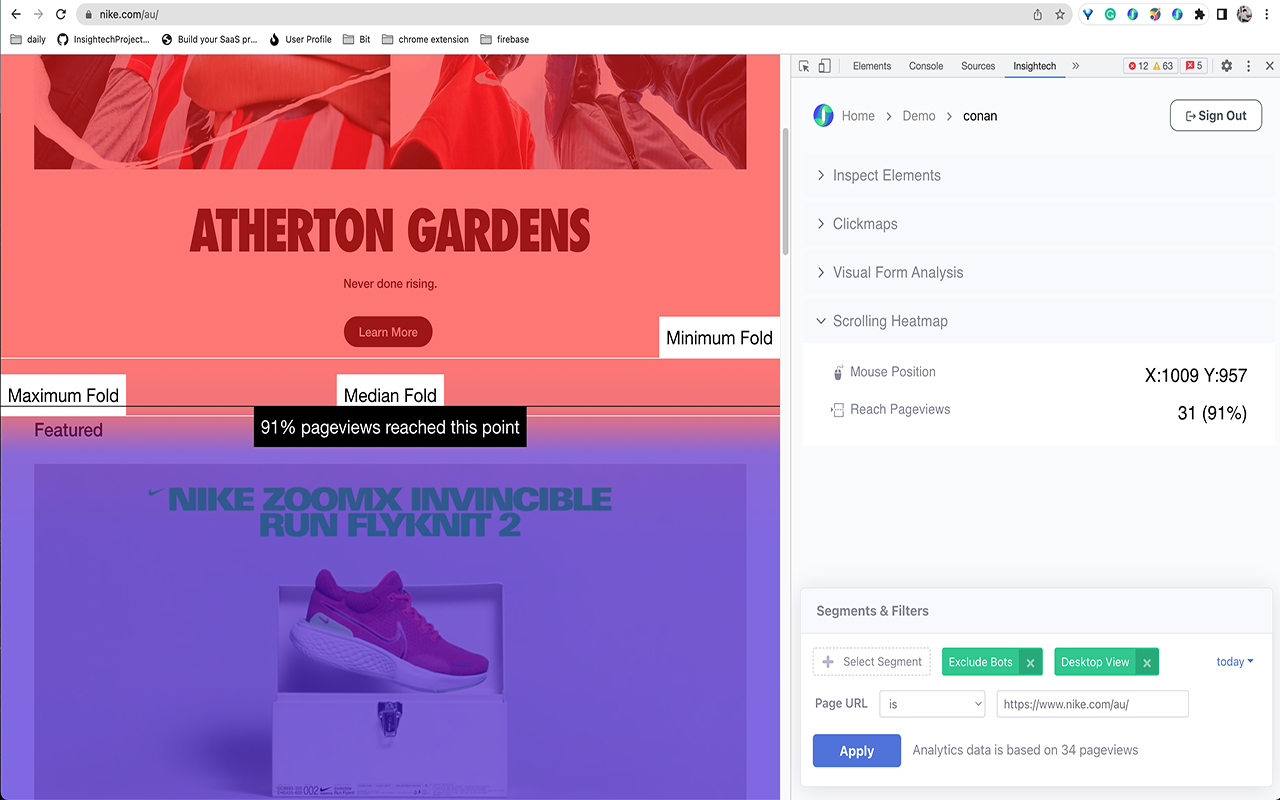The image size is (1280, 800).
Task: Click the 5 issues counter badge
Action: (1194, 66)
